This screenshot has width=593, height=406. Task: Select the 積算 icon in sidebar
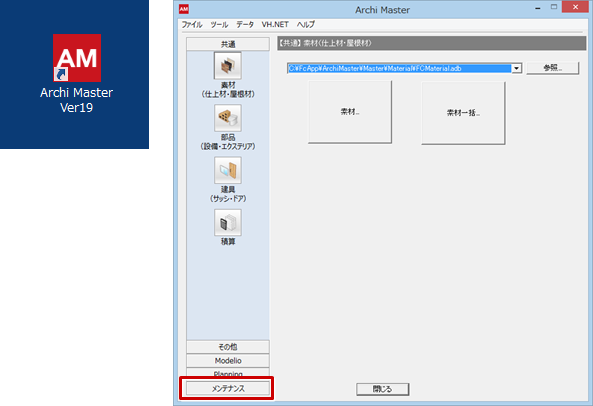coord(228,222)
